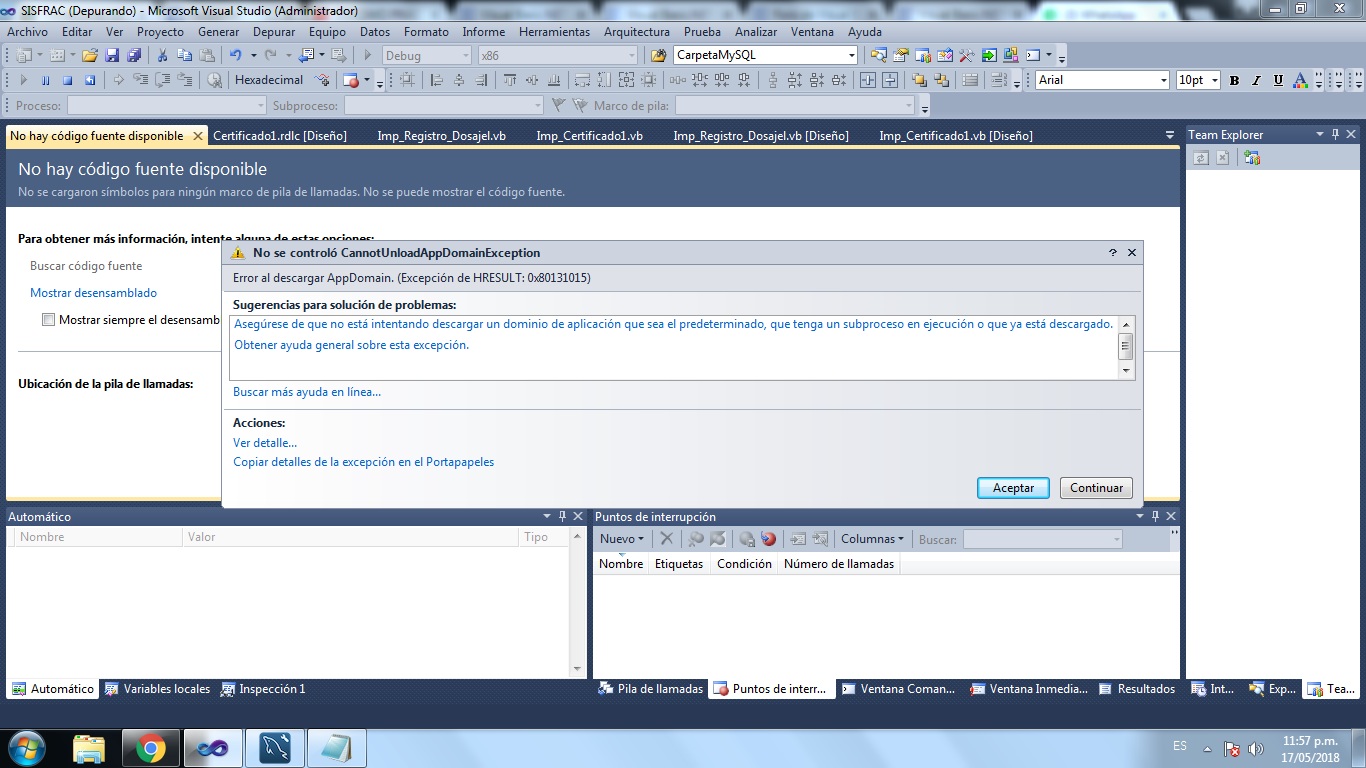Viewport: 1366px width, 768px height.
Task: Open the Columnas dropdown in breakpoints
Action: pyautogui.click(x=872, y=539)
